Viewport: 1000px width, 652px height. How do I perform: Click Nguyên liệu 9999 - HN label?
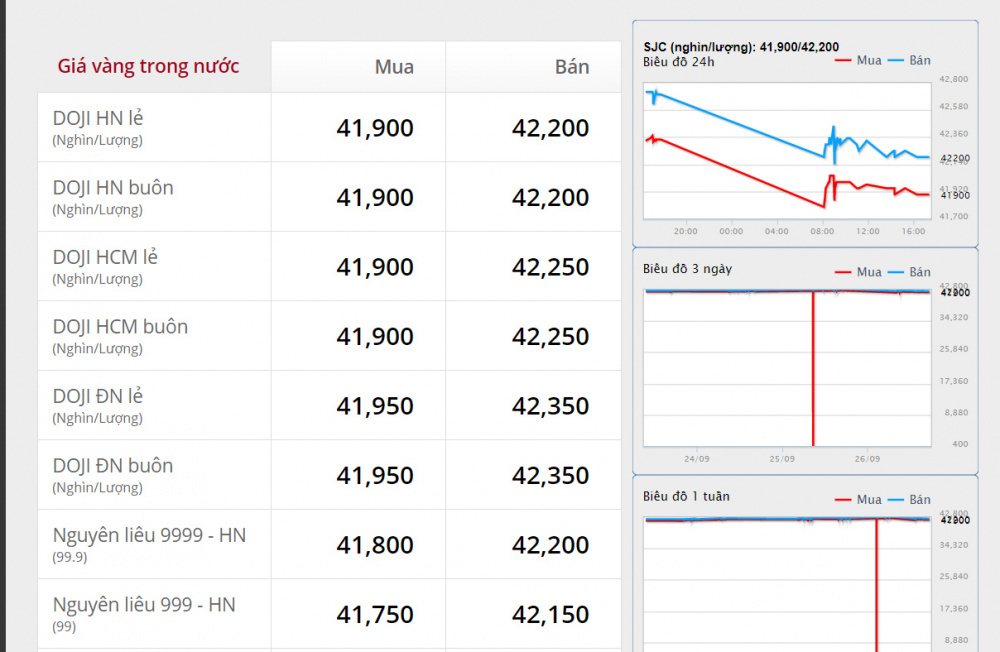149,535
